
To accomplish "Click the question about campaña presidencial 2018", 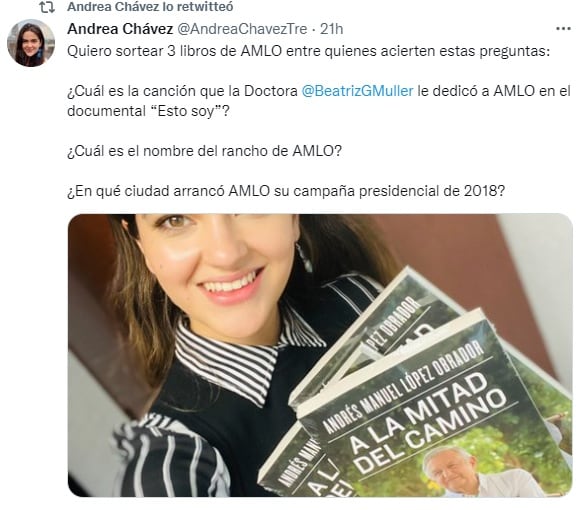I will click(286, 191).
